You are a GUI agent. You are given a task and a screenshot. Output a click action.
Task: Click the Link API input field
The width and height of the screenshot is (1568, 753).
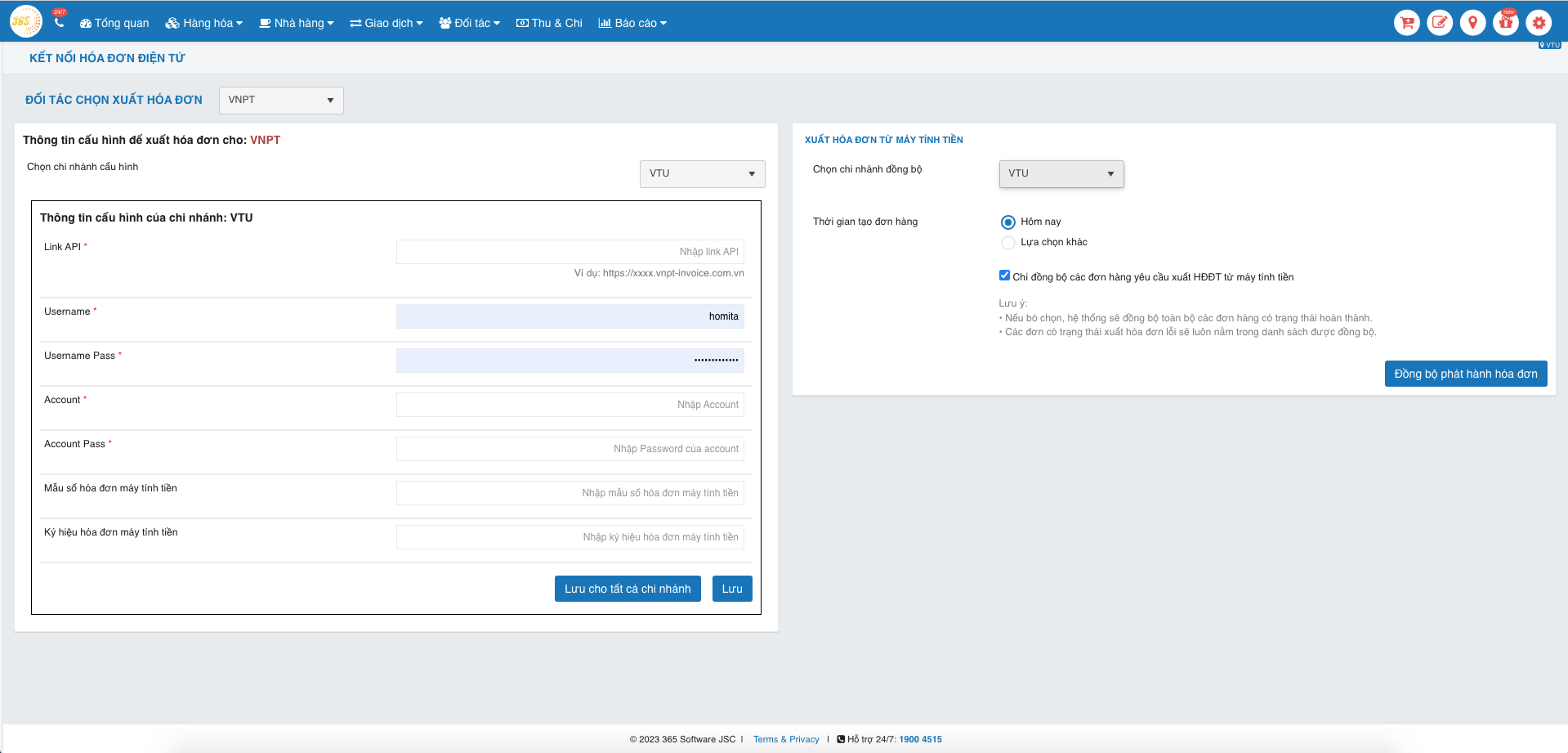click(570, 252)
